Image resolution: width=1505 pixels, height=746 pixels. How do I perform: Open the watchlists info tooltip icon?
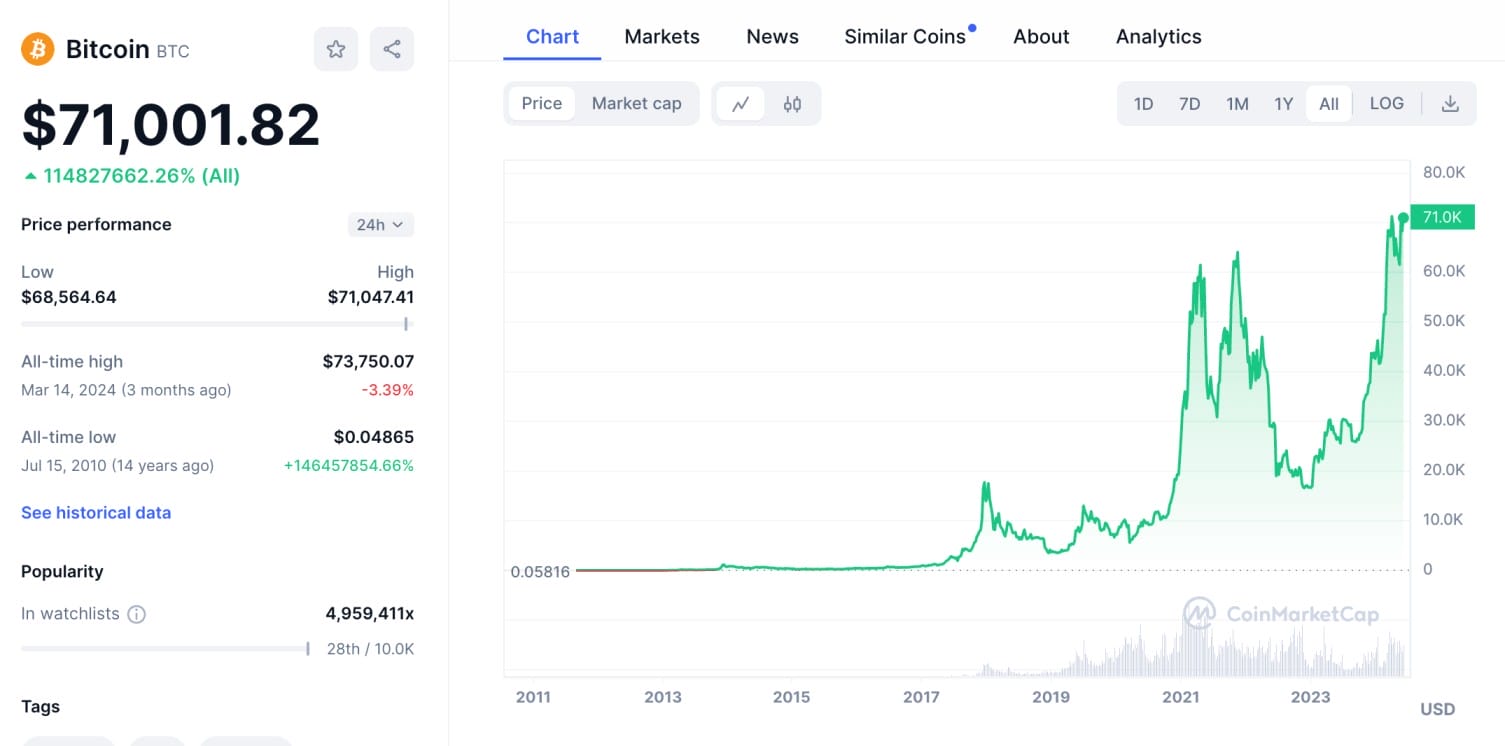[136, 614]
